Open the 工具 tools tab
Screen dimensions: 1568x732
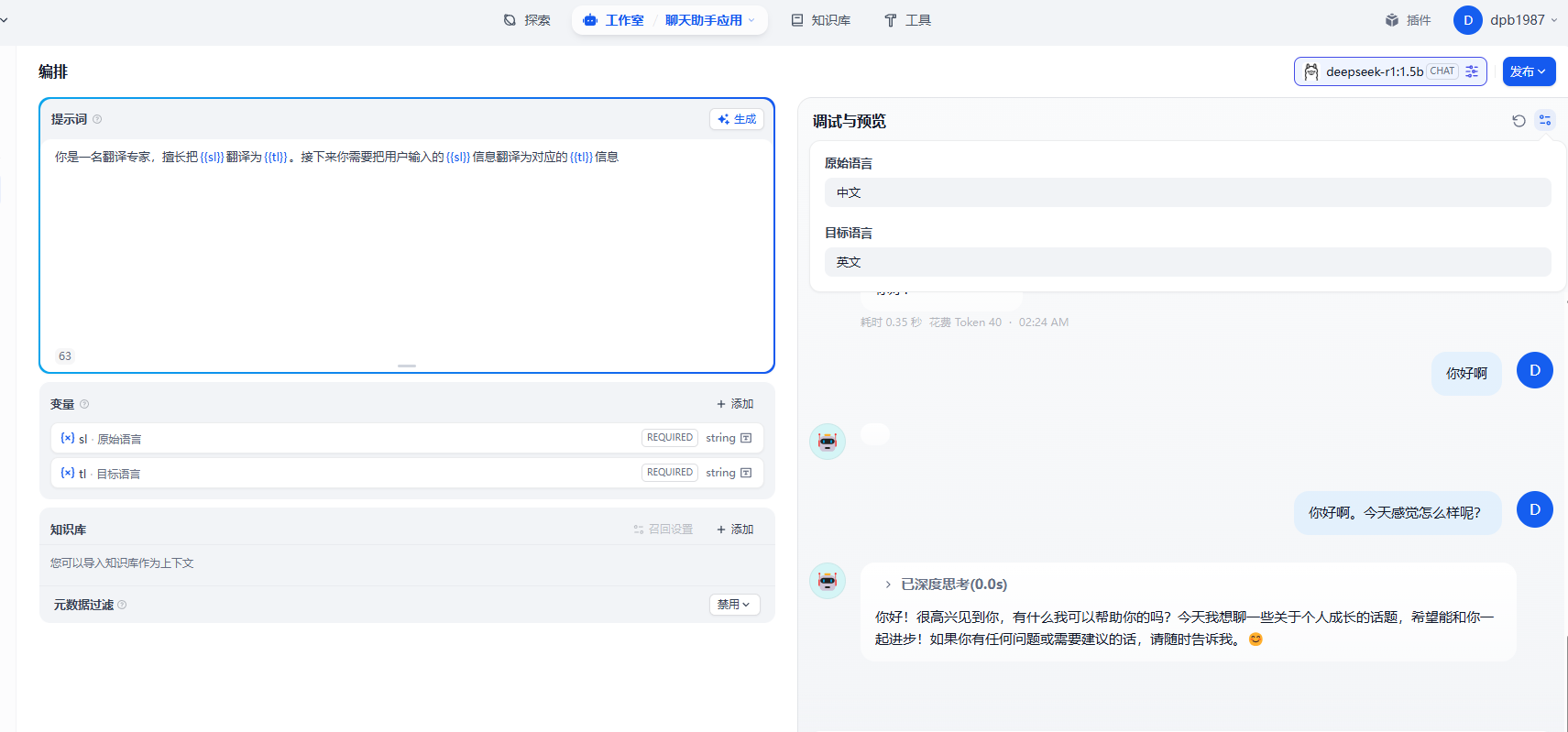(907, 20)
